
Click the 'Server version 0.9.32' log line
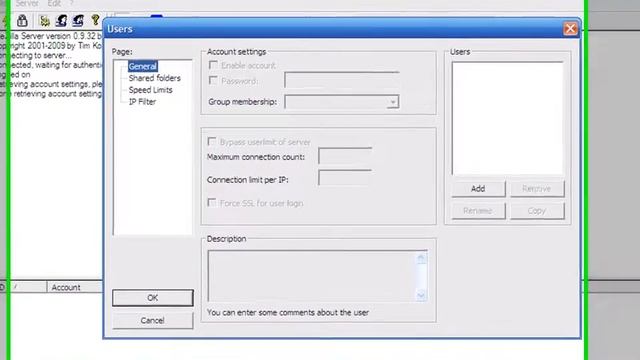point(51,36)
